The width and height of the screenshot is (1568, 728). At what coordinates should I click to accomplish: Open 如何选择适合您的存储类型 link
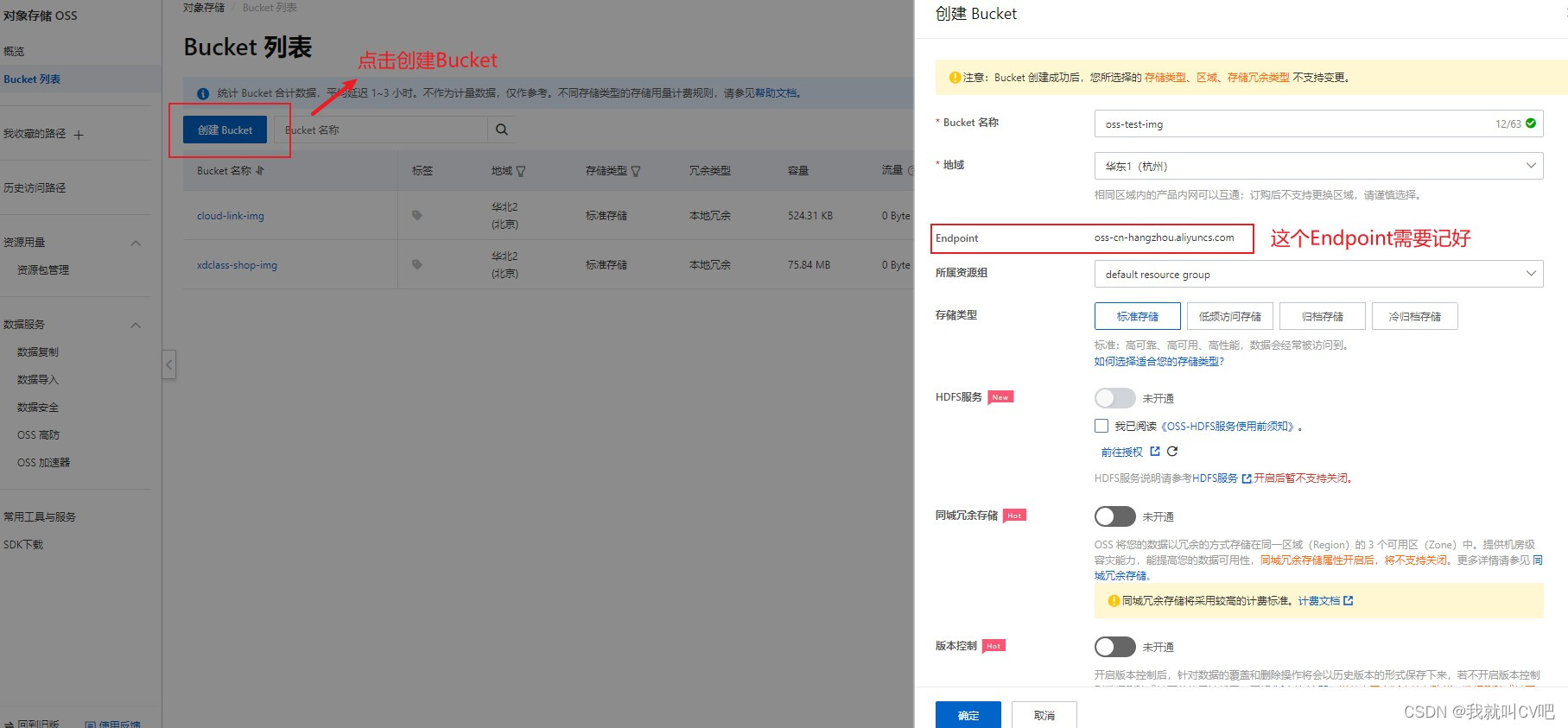click(1159, 361)
